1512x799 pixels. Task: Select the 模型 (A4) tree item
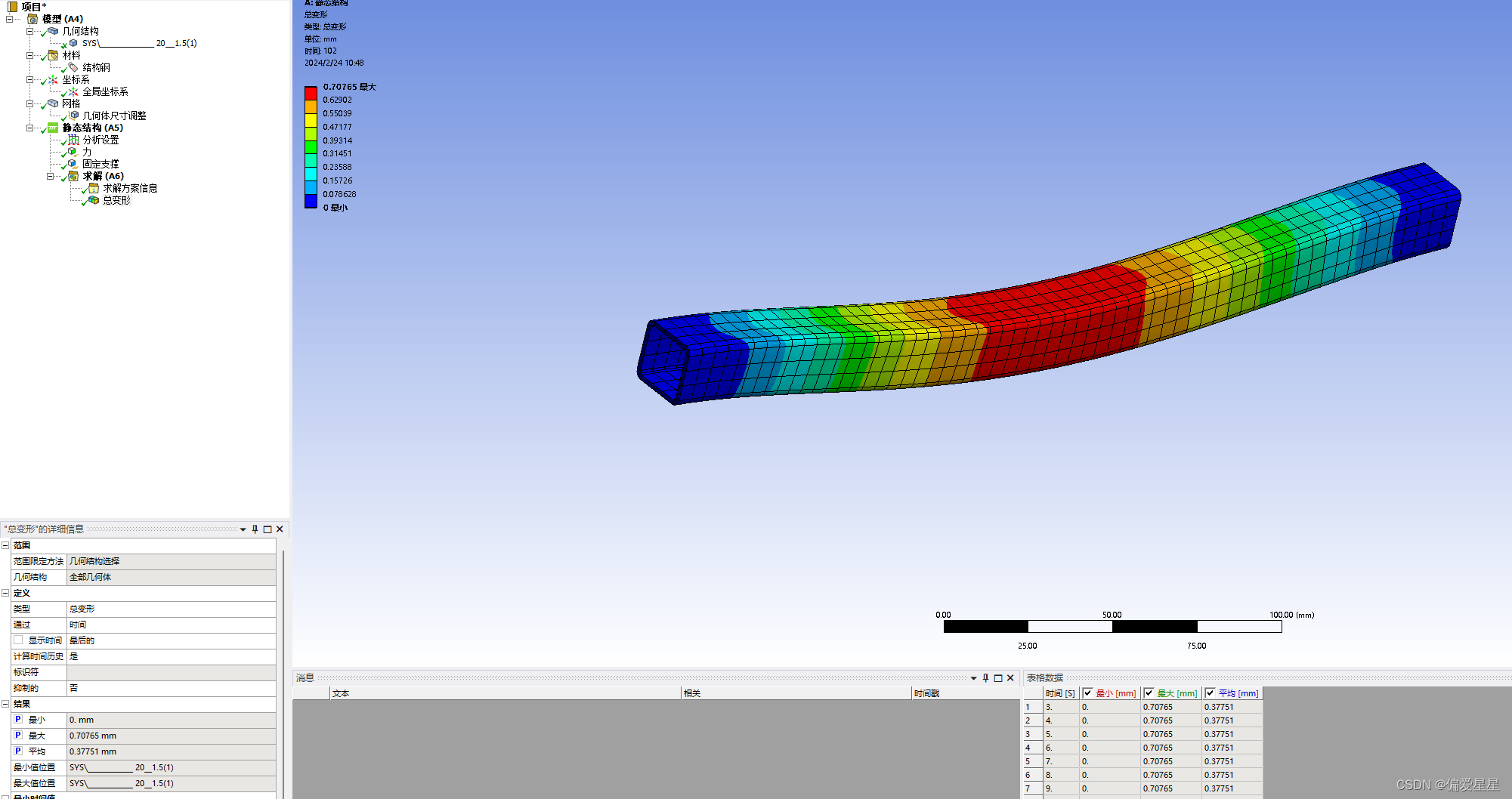coord(62,19)
